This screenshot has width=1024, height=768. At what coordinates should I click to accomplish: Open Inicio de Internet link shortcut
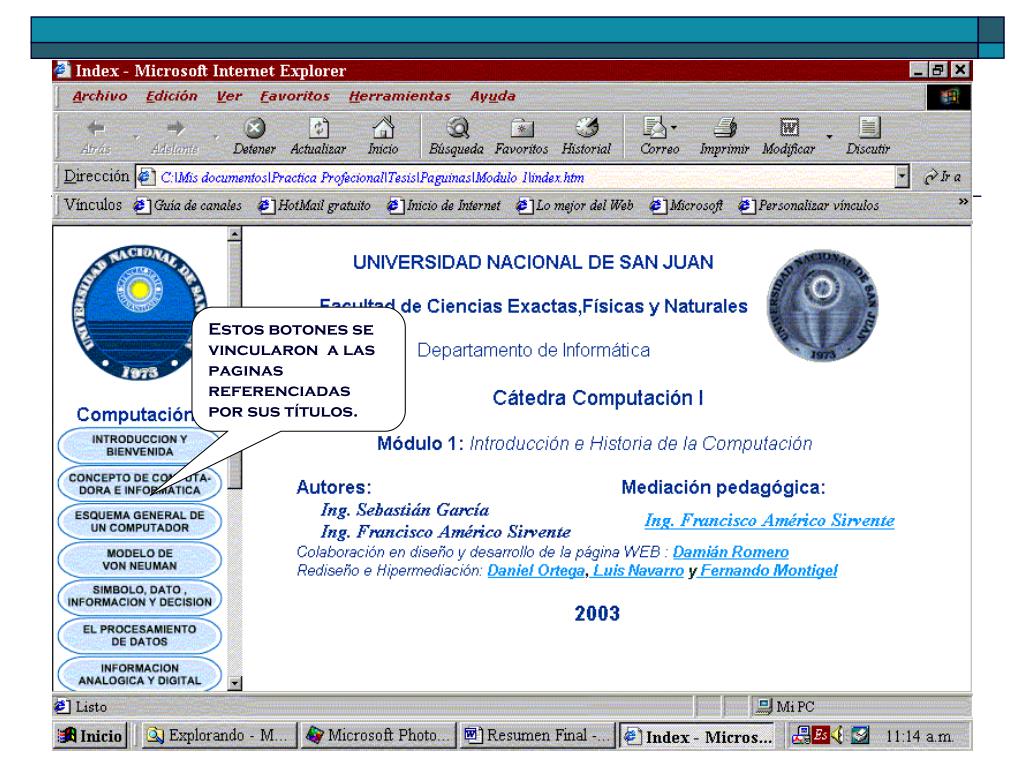click(444, 205)
